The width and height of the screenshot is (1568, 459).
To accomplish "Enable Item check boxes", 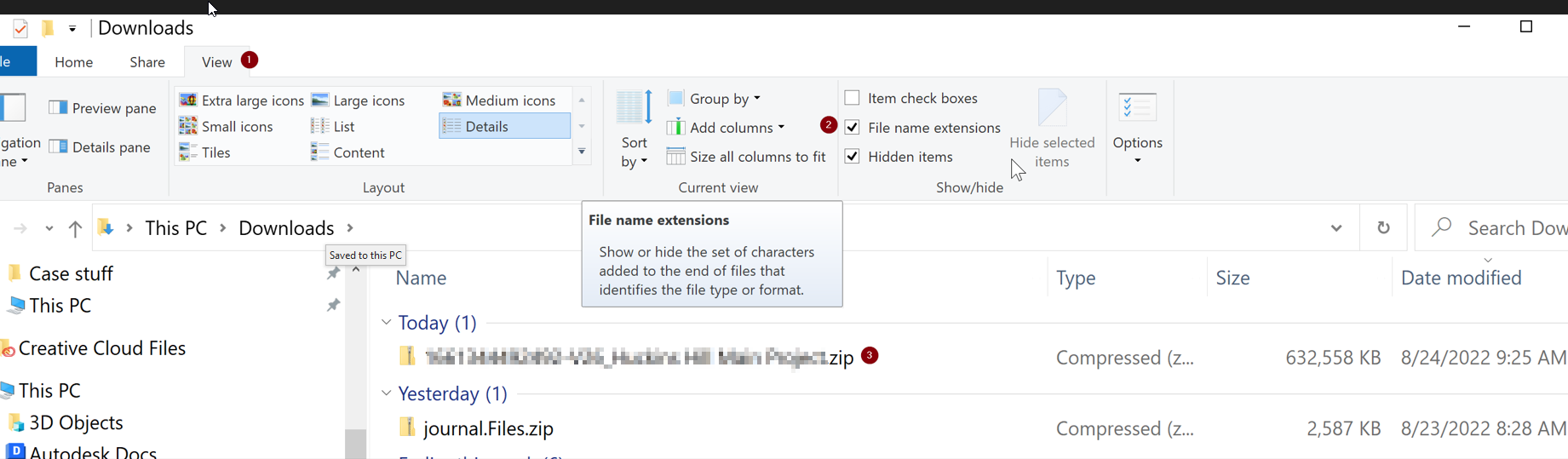I will (x=852, y=98).
